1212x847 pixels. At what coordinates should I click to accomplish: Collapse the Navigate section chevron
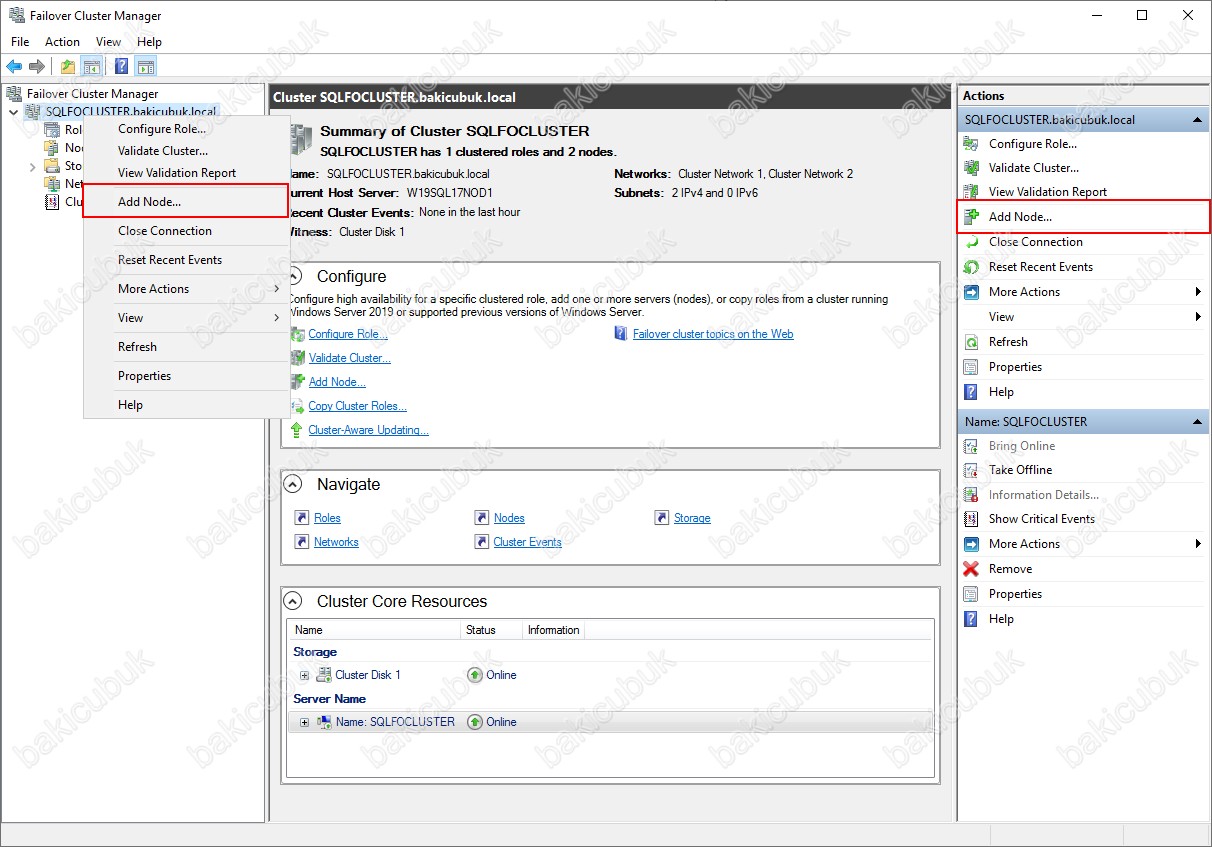click(x=294, y=484)
